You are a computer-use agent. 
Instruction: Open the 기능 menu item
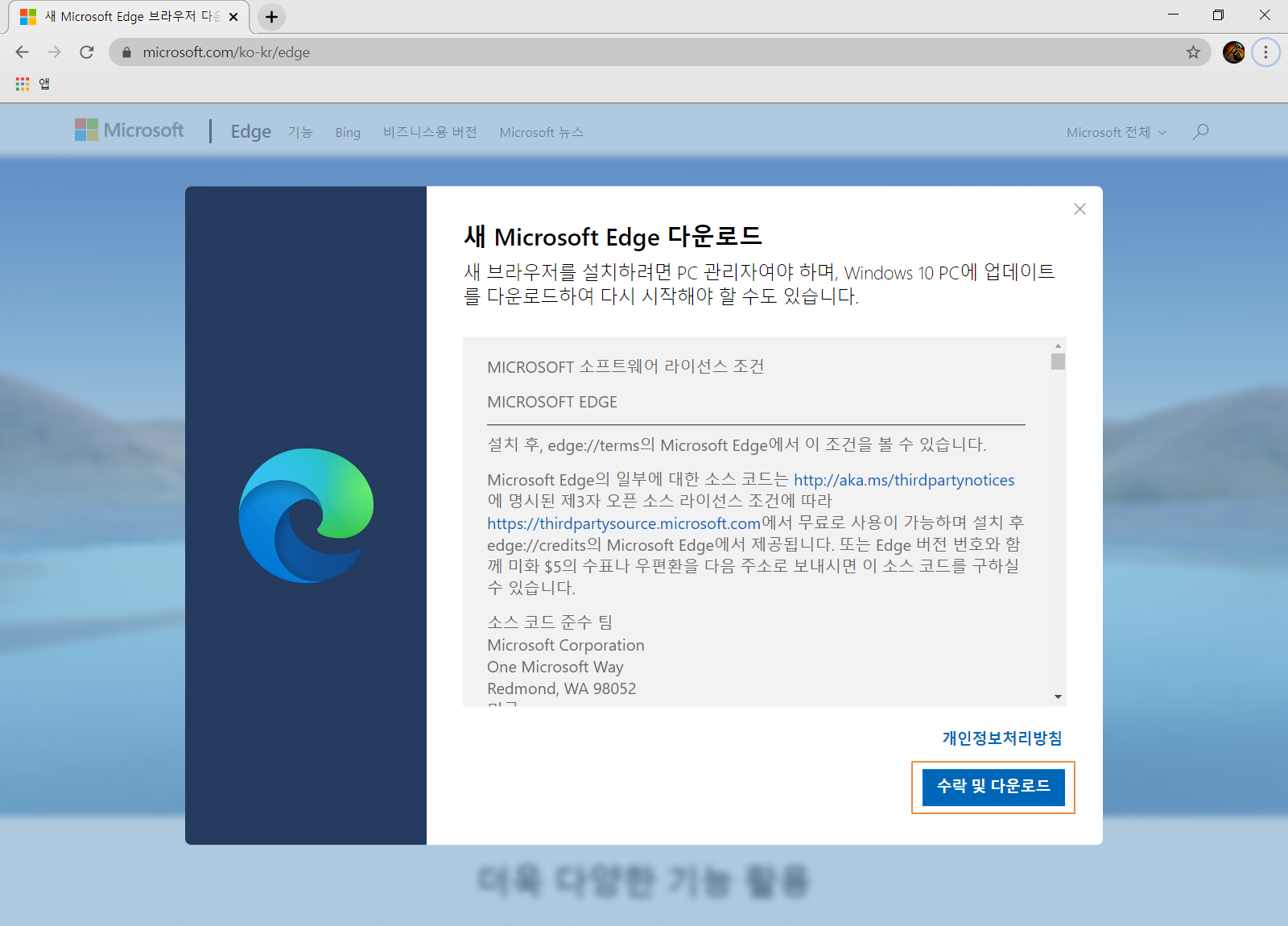300,132
